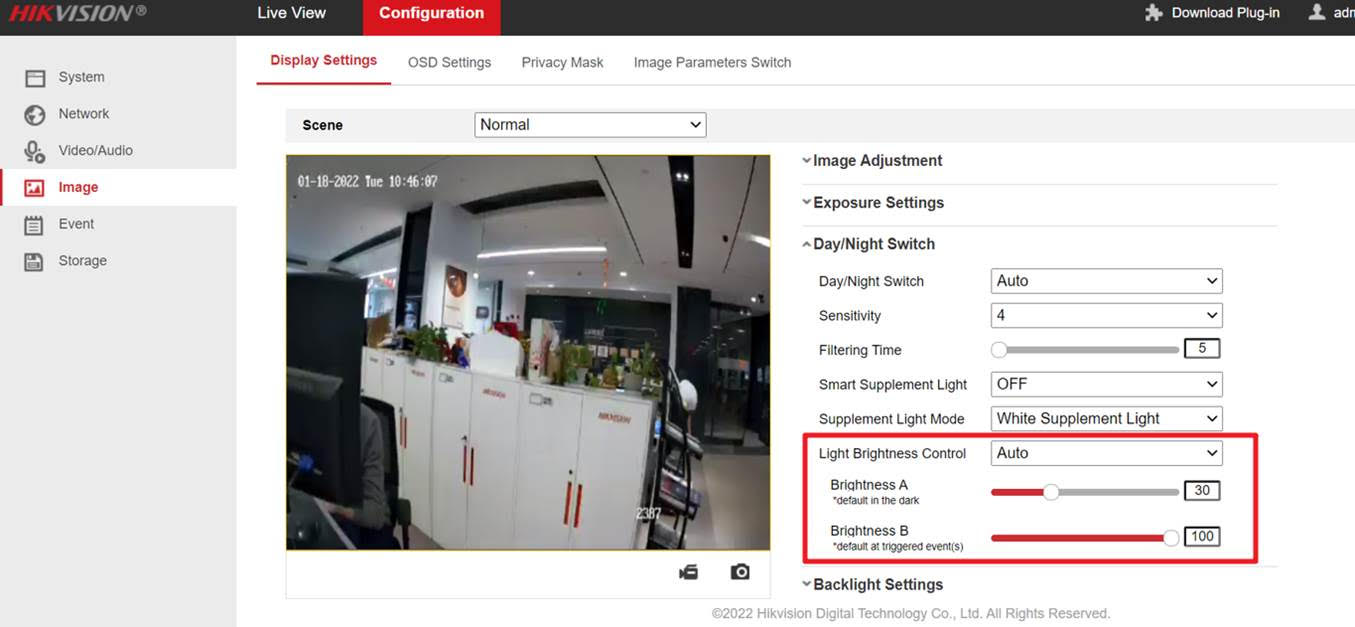
Task: Go to Live View
Action: (291, 13)
